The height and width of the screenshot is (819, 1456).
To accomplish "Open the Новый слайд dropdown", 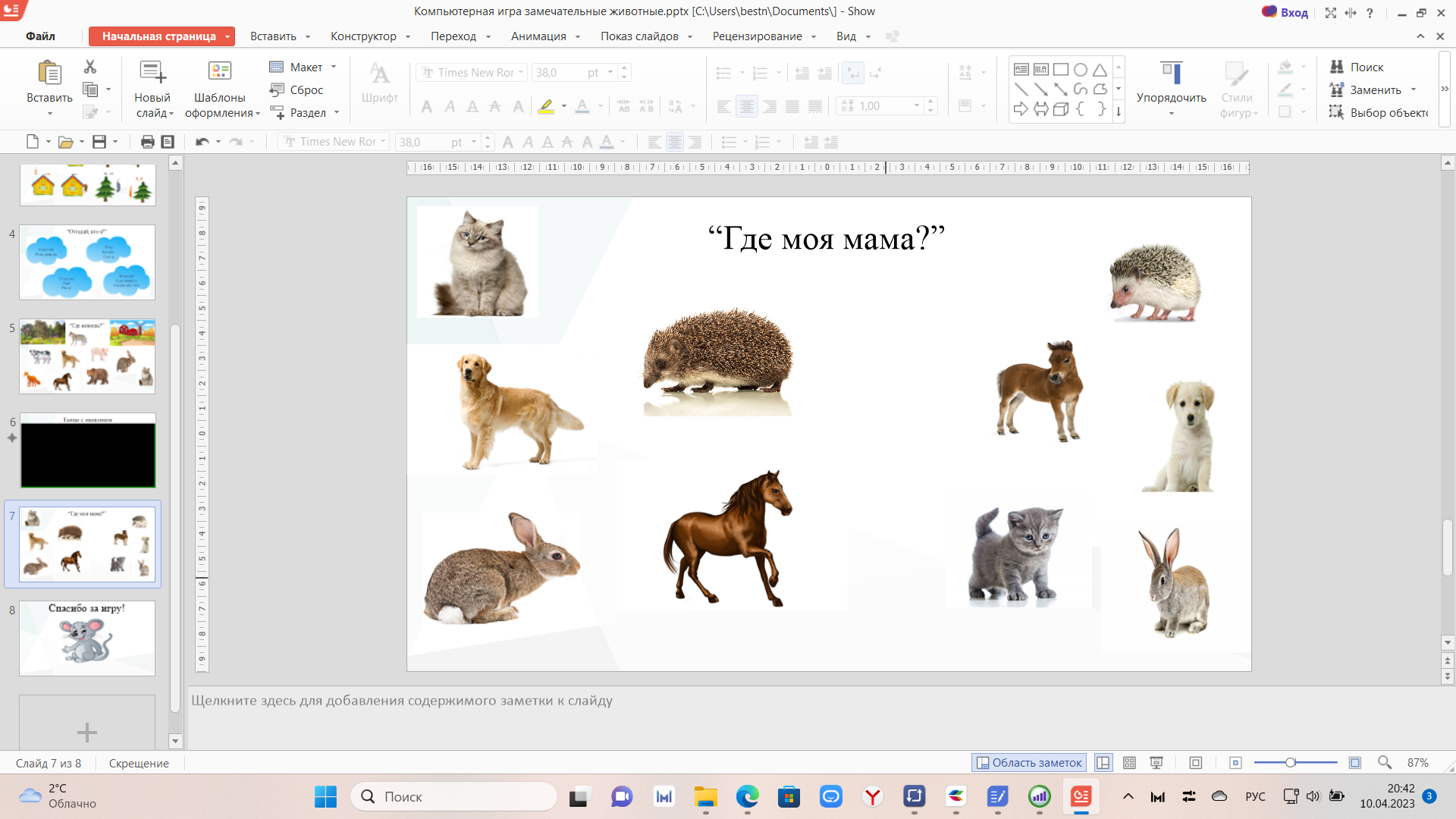I will click(154, 113).
